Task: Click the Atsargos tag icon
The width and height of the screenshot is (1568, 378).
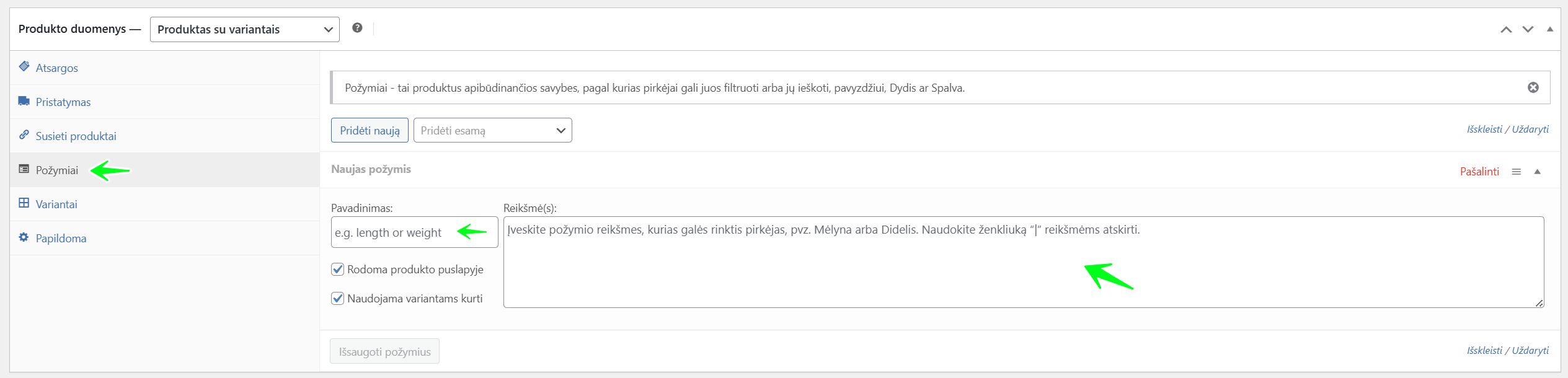Action: [24, 66]
